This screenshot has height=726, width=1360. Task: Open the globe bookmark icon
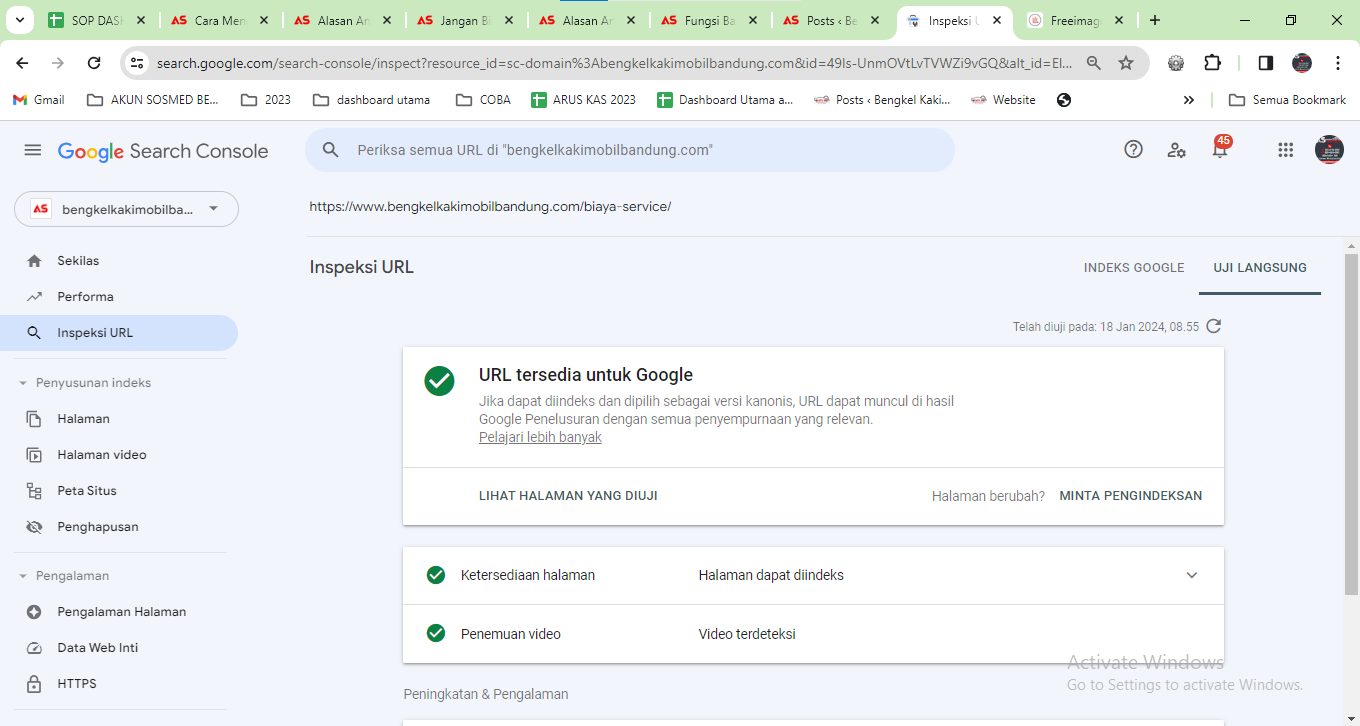(1064, 100)
